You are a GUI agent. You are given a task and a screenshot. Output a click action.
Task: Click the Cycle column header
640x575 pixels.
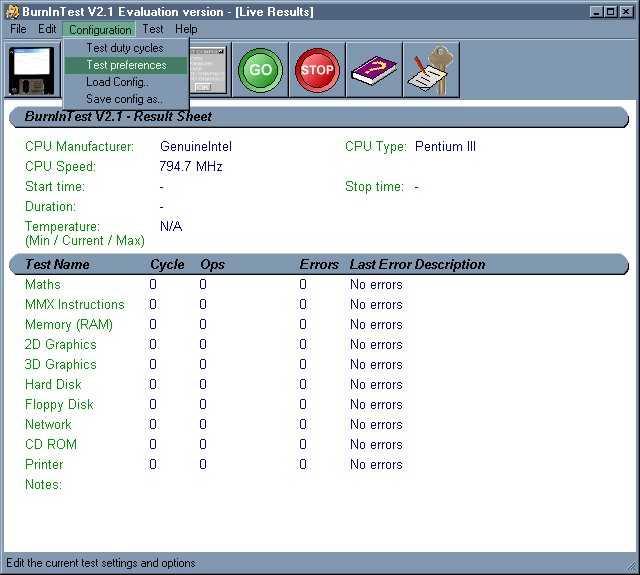point(167,264)
